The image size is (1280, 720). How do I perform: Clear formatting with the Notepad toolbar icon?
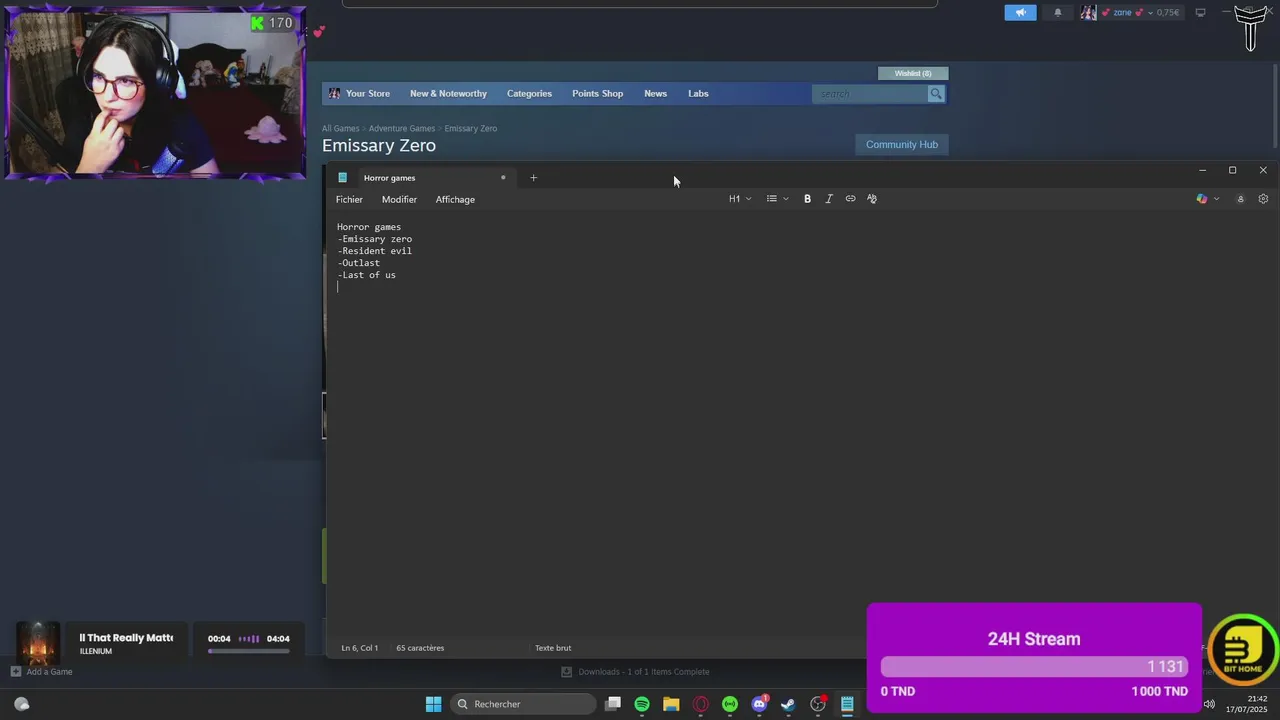tap(872, 199)
